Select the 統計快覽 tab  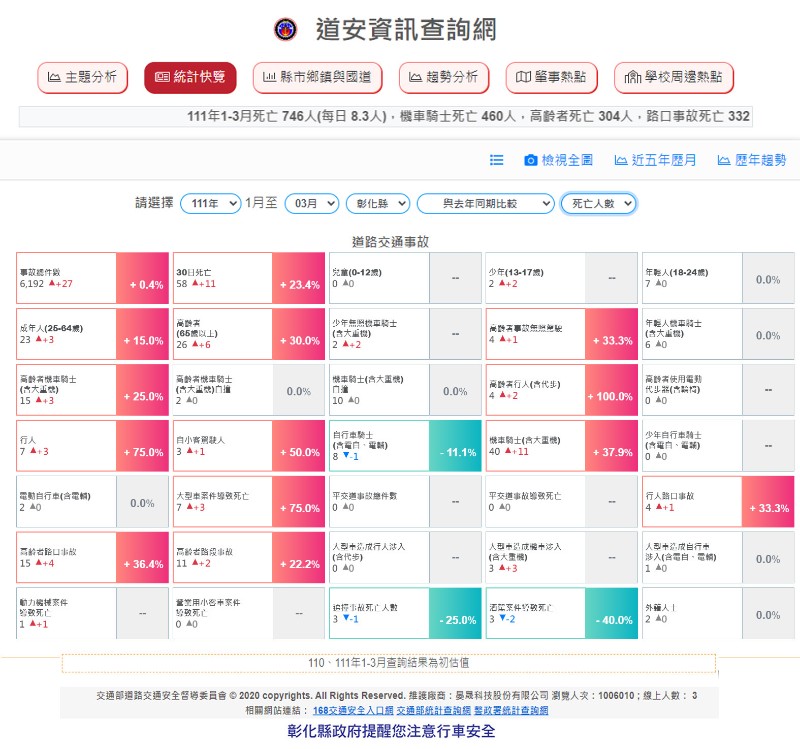(x=190, y=78)
